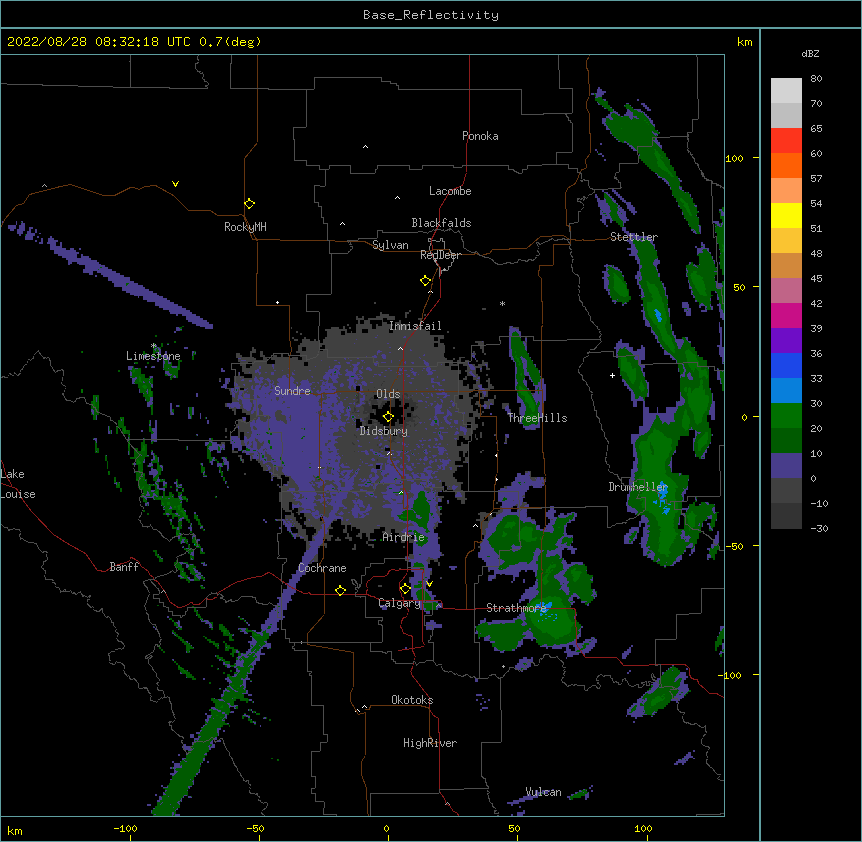Click the -50 tick label on right axis
Viewport: 862px width, 842px height.
pos(734,546)
